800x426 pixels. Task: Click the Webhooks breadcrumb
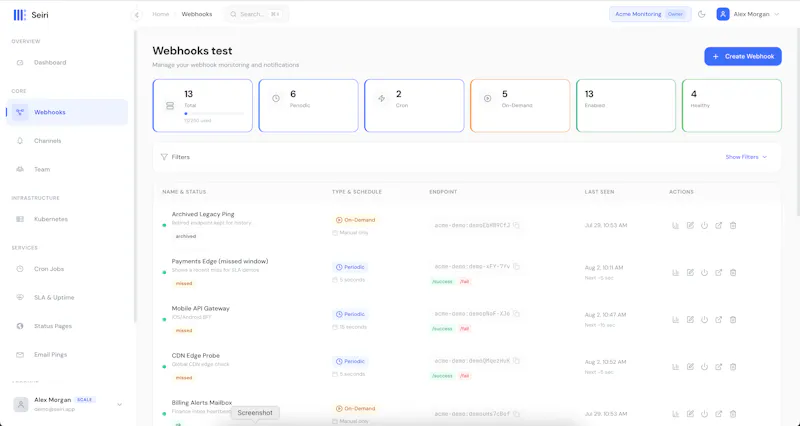(x=197, y=14)
